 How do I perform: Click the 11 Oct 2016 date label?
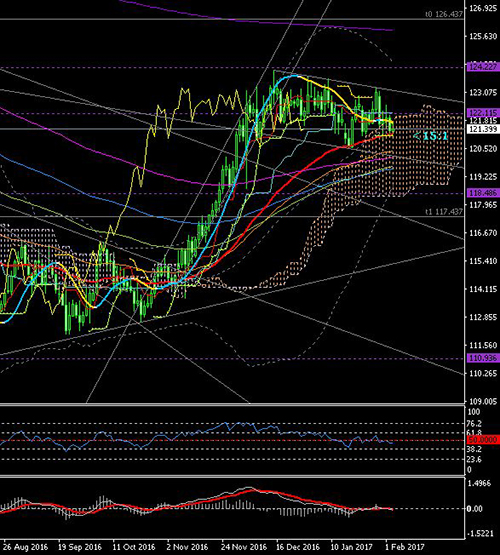point(134,547)
